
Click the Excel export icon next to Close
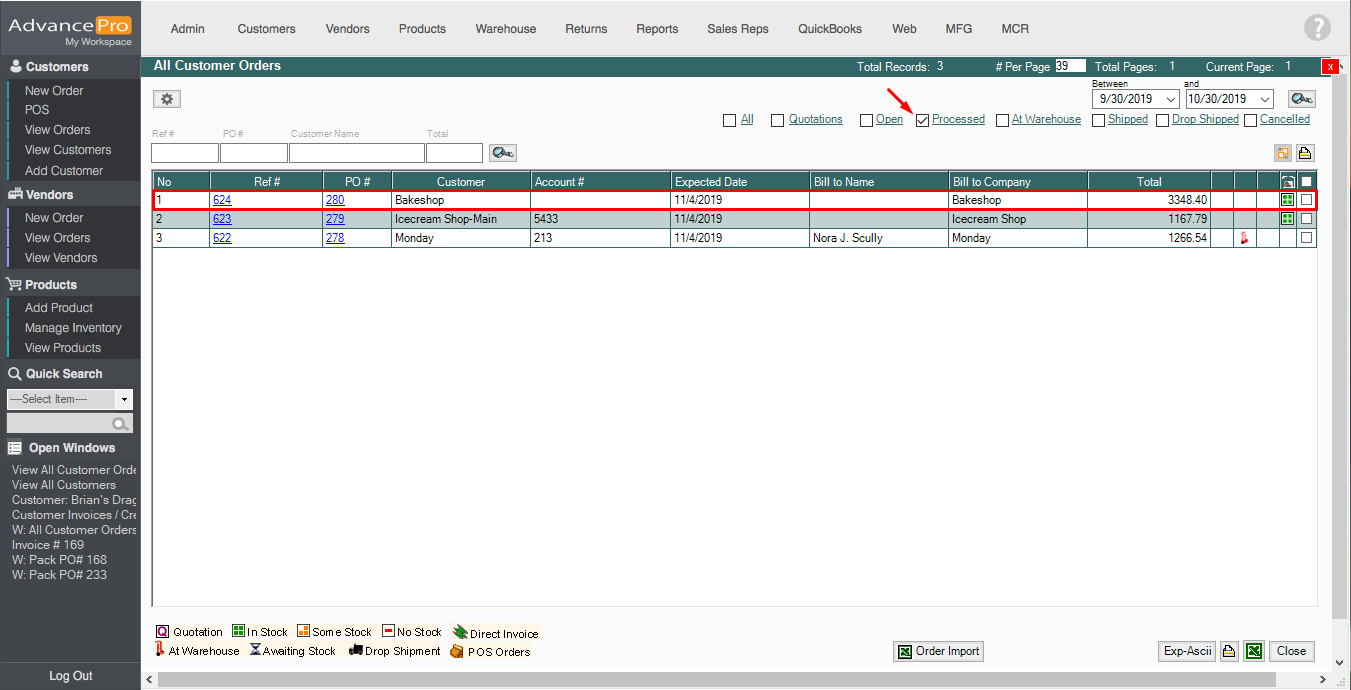[x=1255, y=651]
